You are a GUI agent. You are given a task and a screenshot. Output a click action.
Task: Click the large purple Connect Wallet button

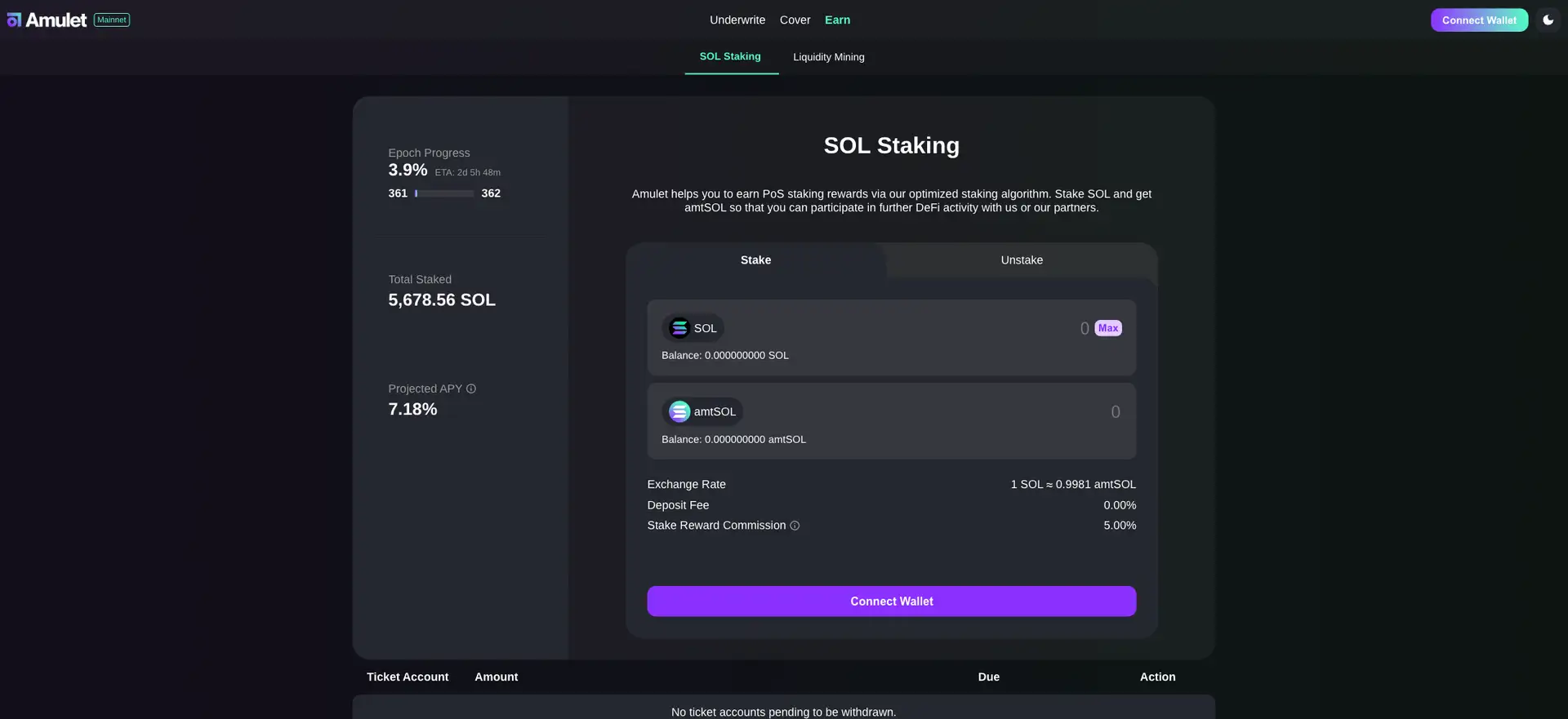point(891,601)
